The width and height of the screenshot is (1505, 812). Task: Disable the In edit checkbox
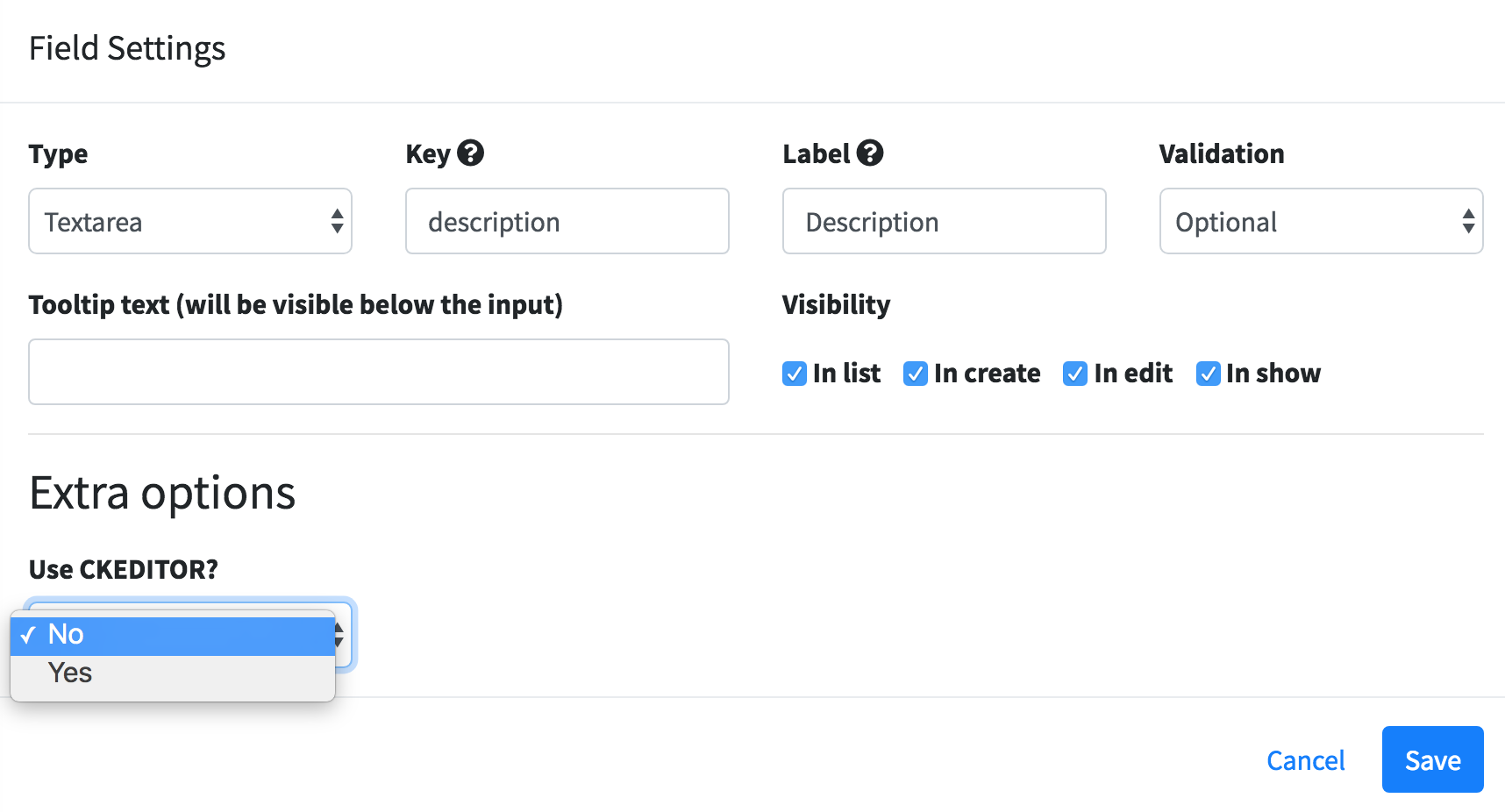tap(1075, 374)
